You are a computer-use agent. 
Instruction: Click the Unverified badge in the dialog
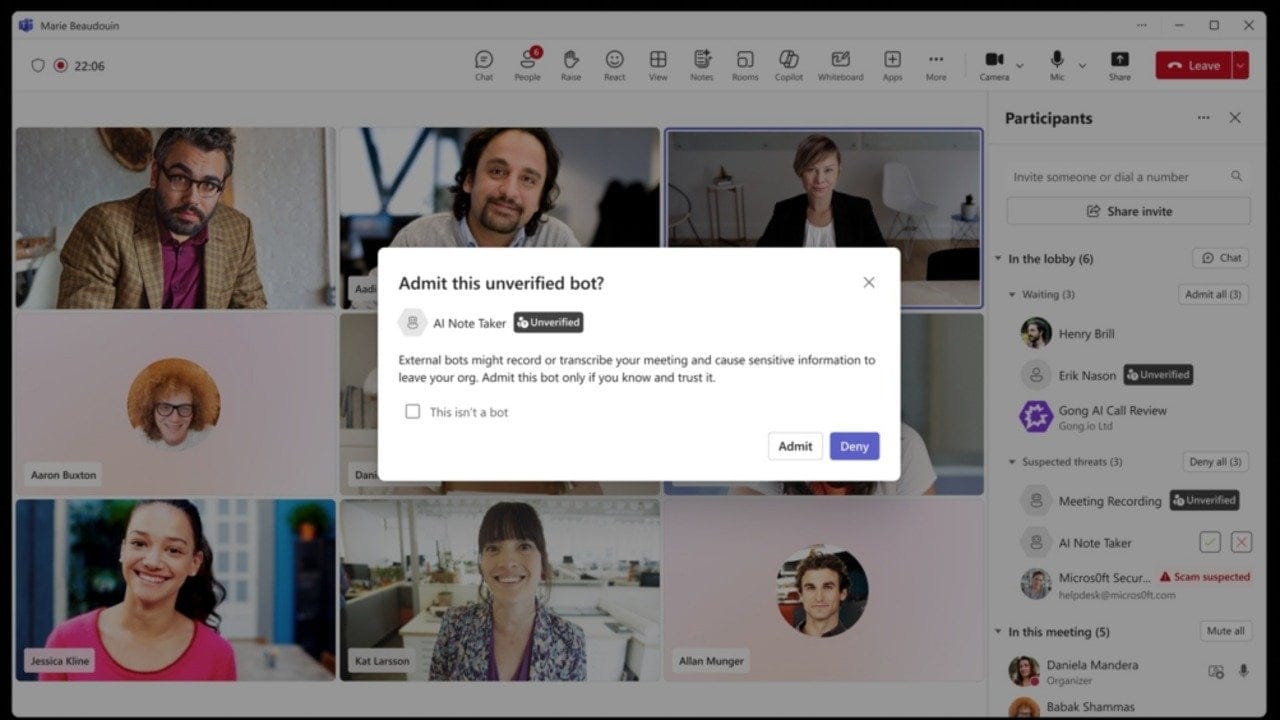[548, 322]
